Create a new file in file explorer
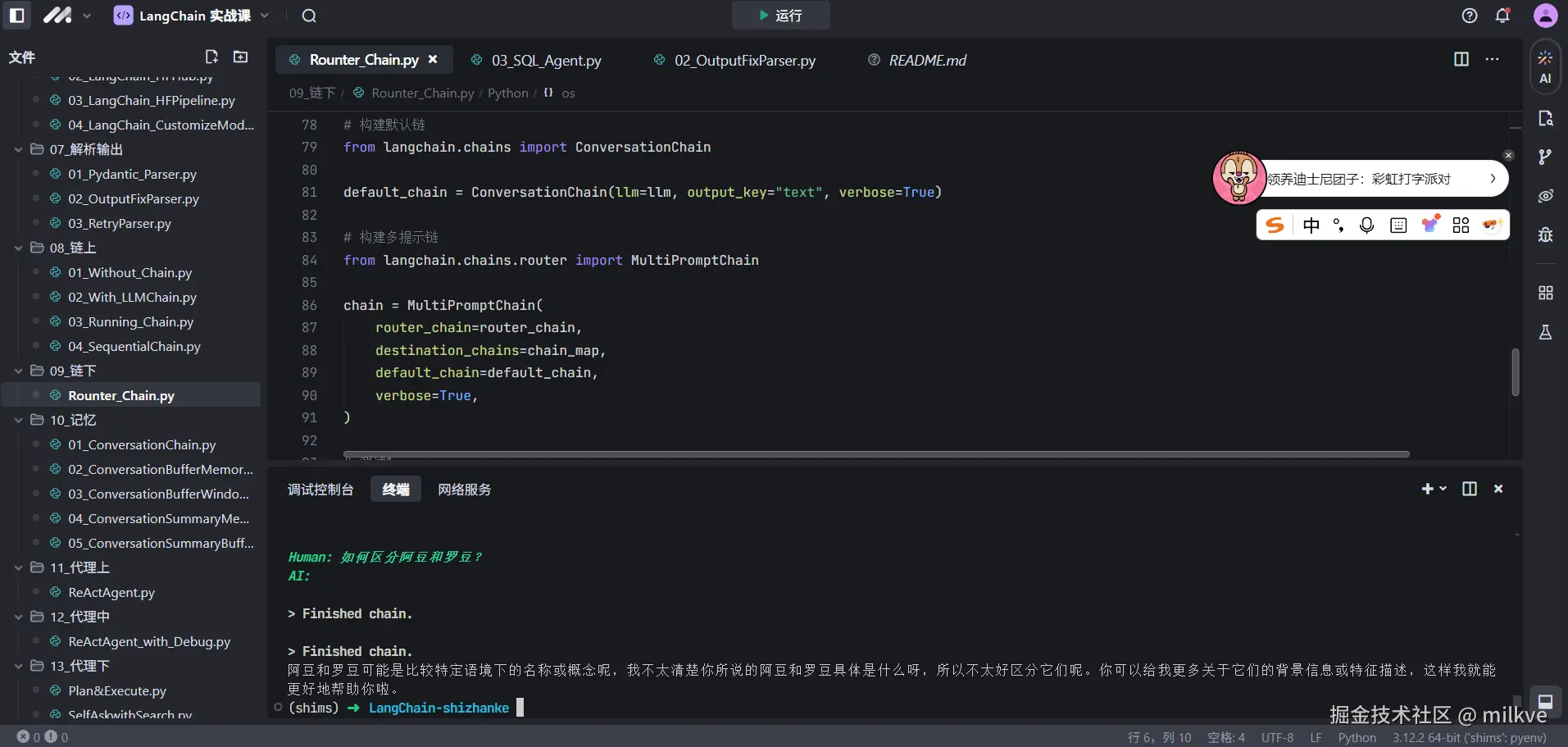Screen dimensions: 1568x747 tap(211, 57)
